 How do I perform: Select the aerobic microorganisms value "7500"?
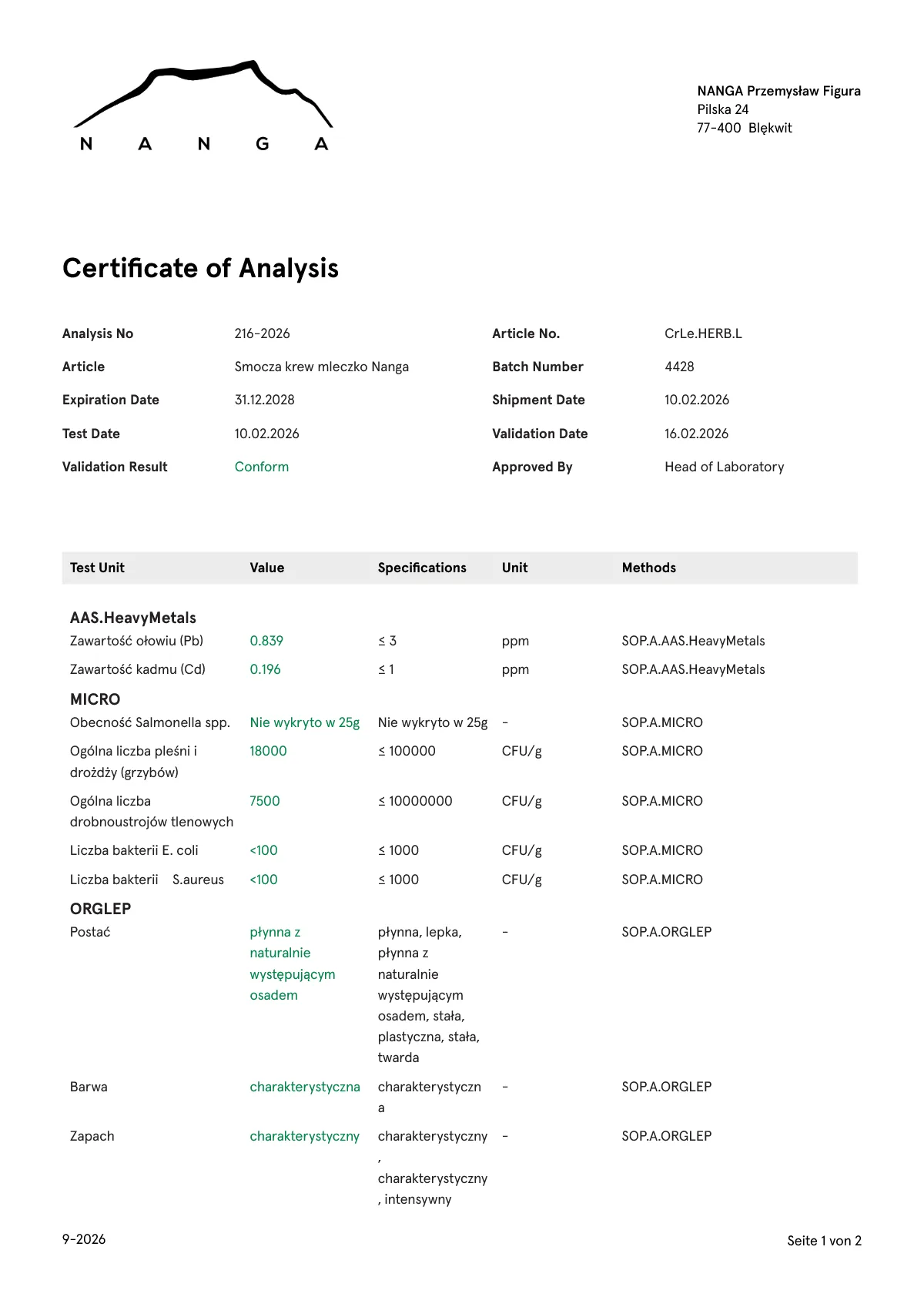pos(265,801)
